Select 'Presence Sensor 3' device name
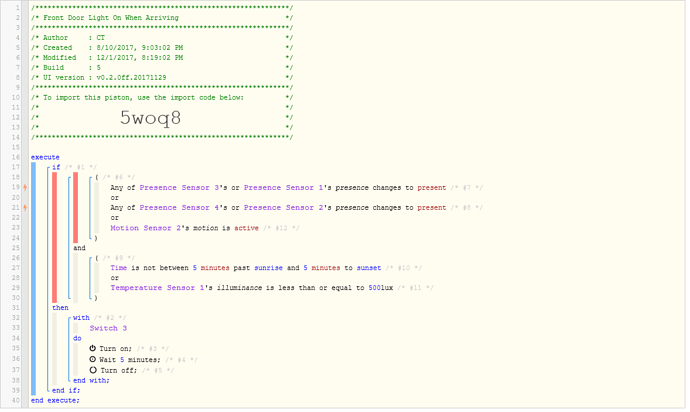 point(179,188)
